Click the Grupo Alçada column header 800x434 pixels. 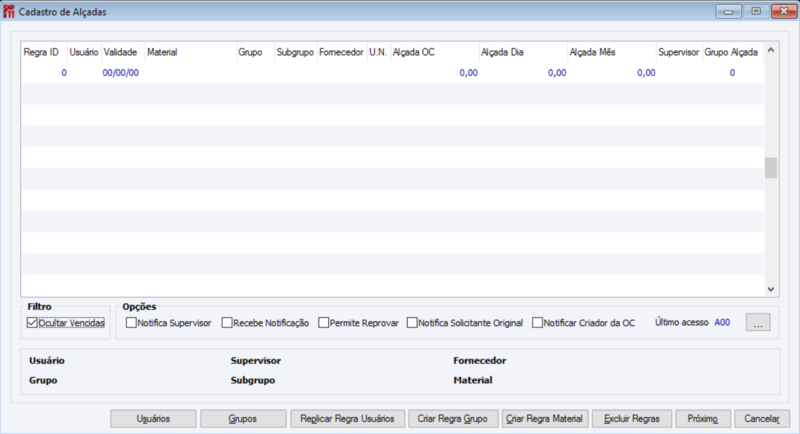pos(732,52)
